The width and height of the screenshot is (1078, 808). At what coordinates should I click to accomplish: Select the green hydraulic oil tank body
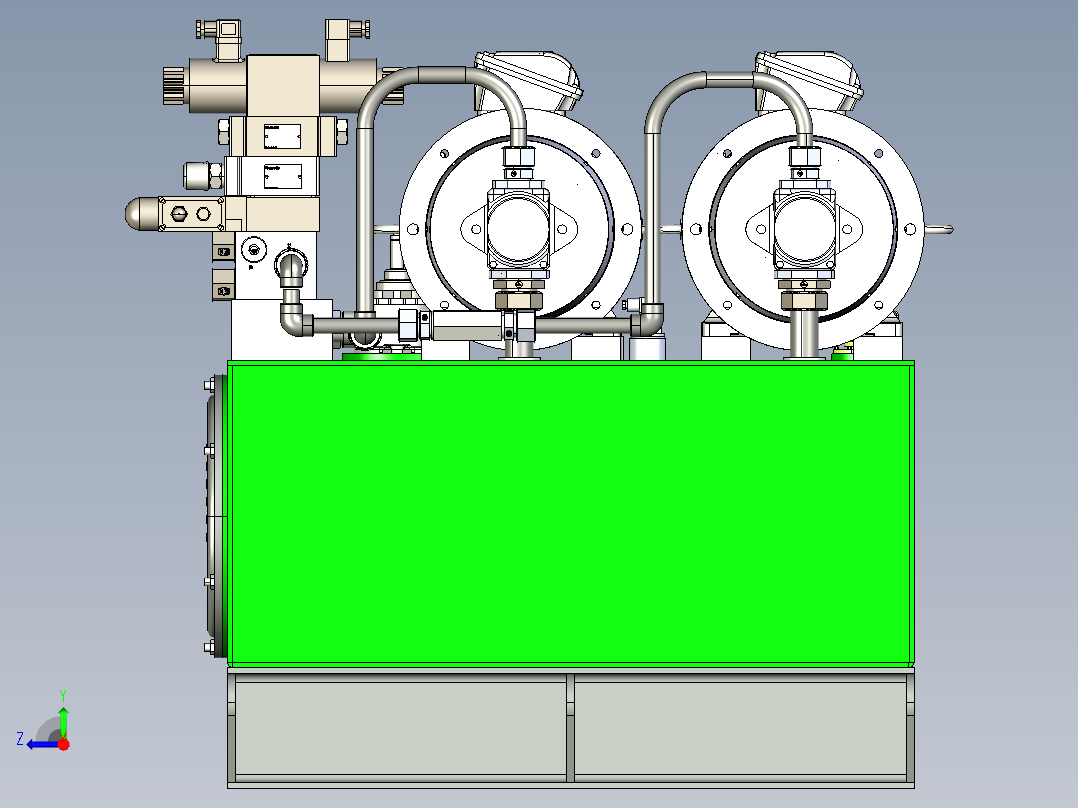[x=571, y=513]
